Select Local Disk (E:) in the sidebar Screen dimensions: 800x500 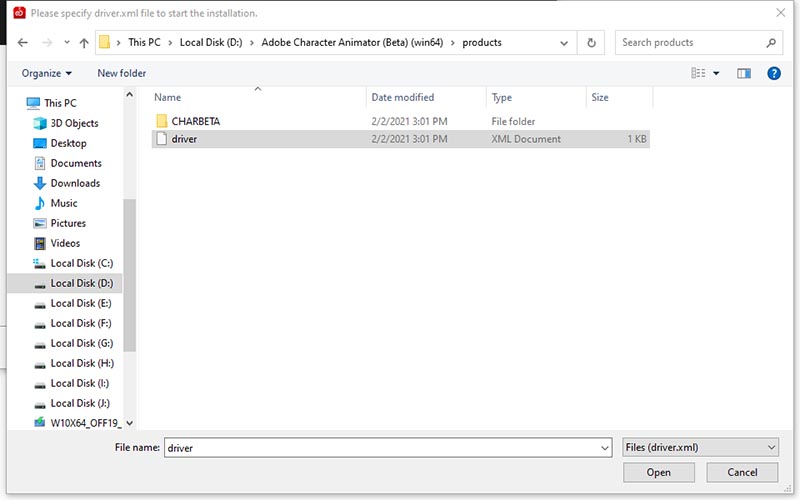pyautogui.click(x=81, y=303)
